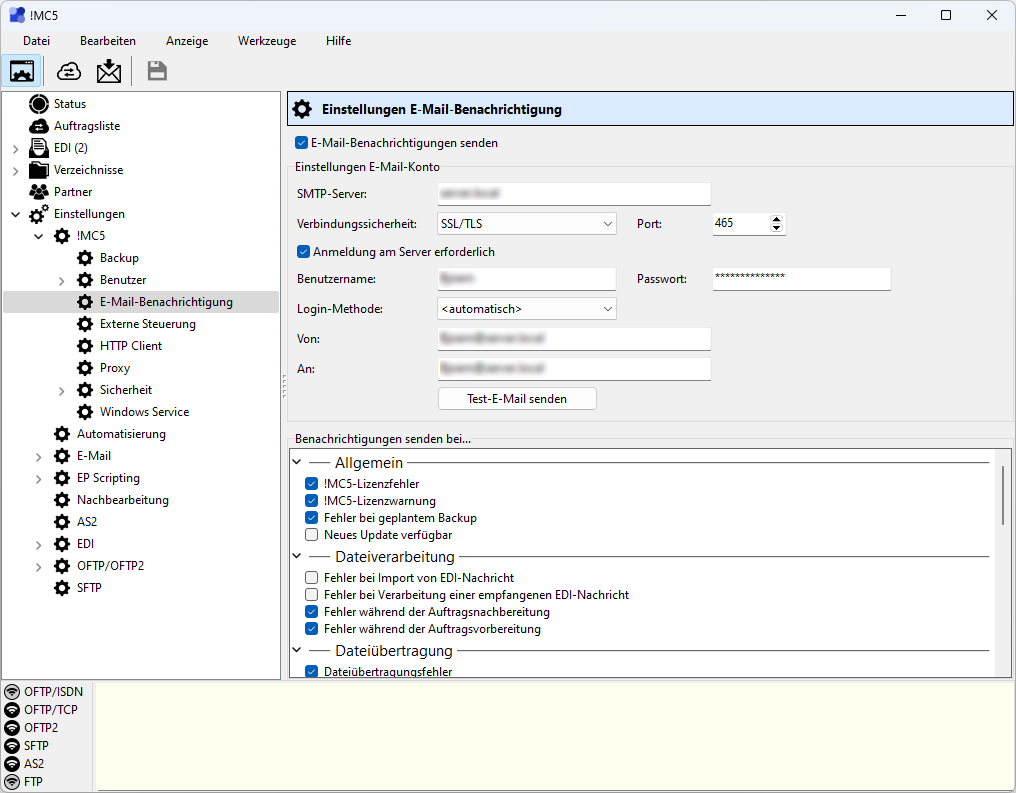Open the incoming mail toolbar icon
Screen dimensions: 1016x793
tap(108, 71)
